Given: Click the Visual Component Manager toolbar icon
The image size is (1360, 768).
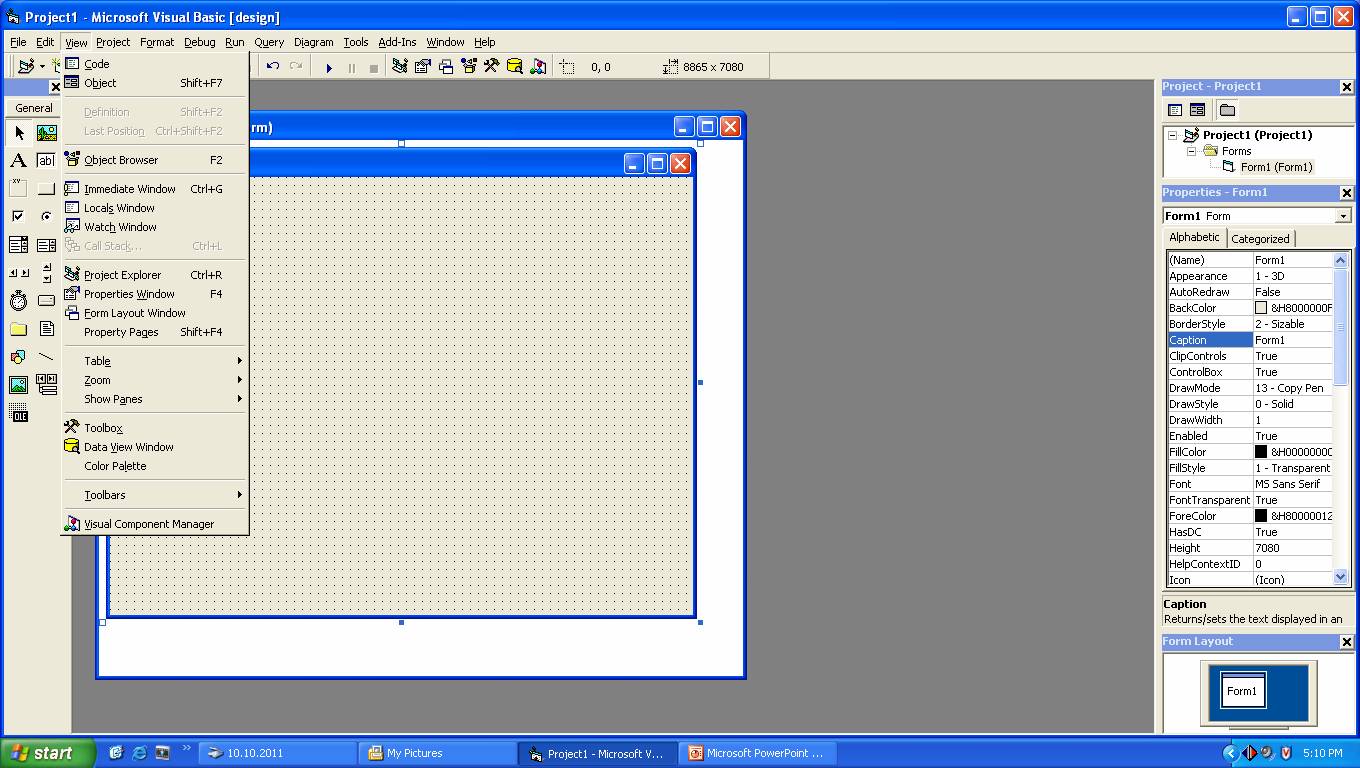Looking at the screenshot, I should tap(538, 67).
